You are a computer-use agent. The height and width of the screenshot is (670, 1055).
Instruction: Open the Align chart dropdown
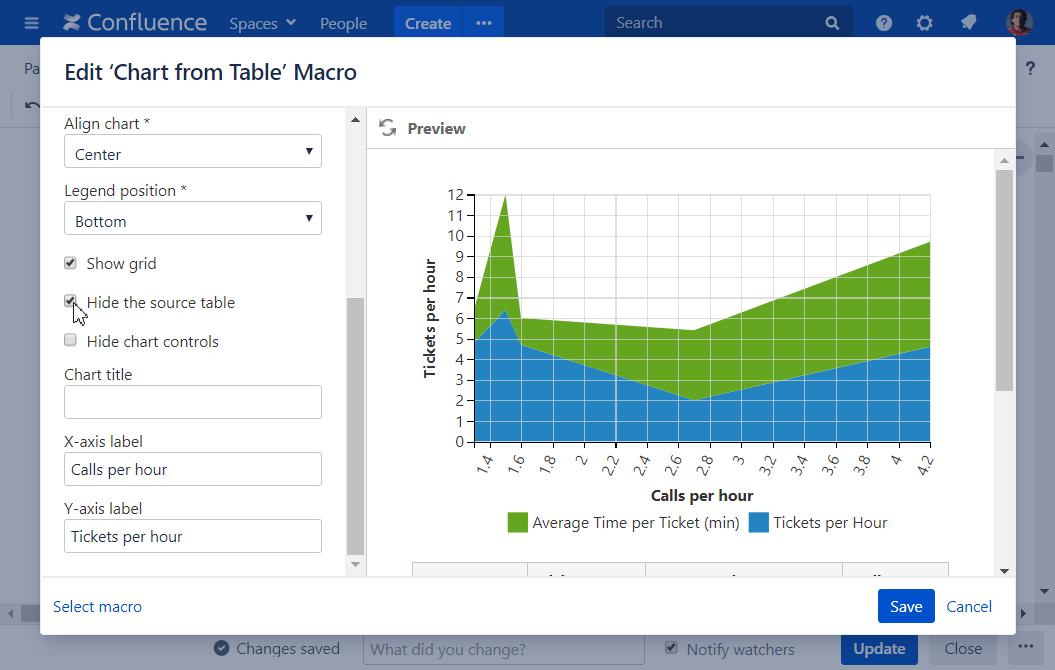click(193, 152)
